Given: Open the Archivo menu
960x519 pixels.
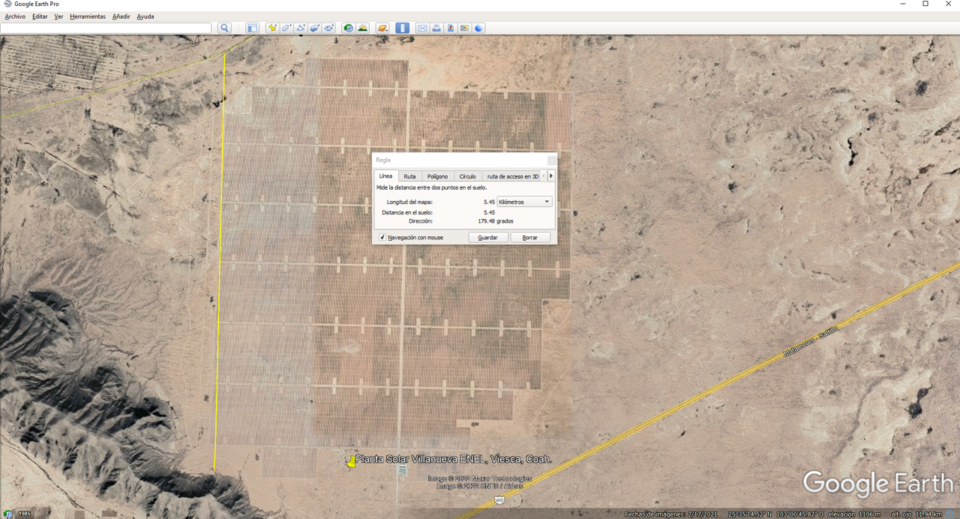Looking at the screenshot, I should (x=15, y=17).
